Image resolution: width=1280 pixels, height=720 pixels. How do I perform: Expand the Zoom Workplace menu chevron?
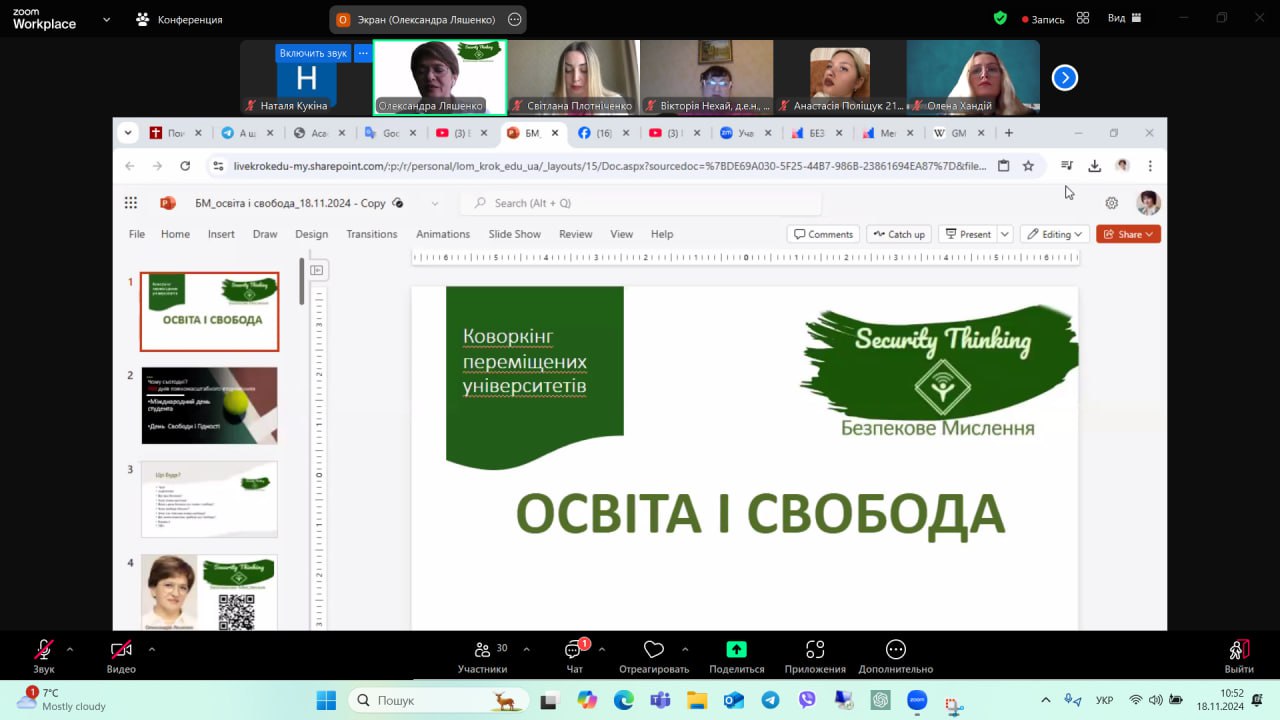[106, 19]
